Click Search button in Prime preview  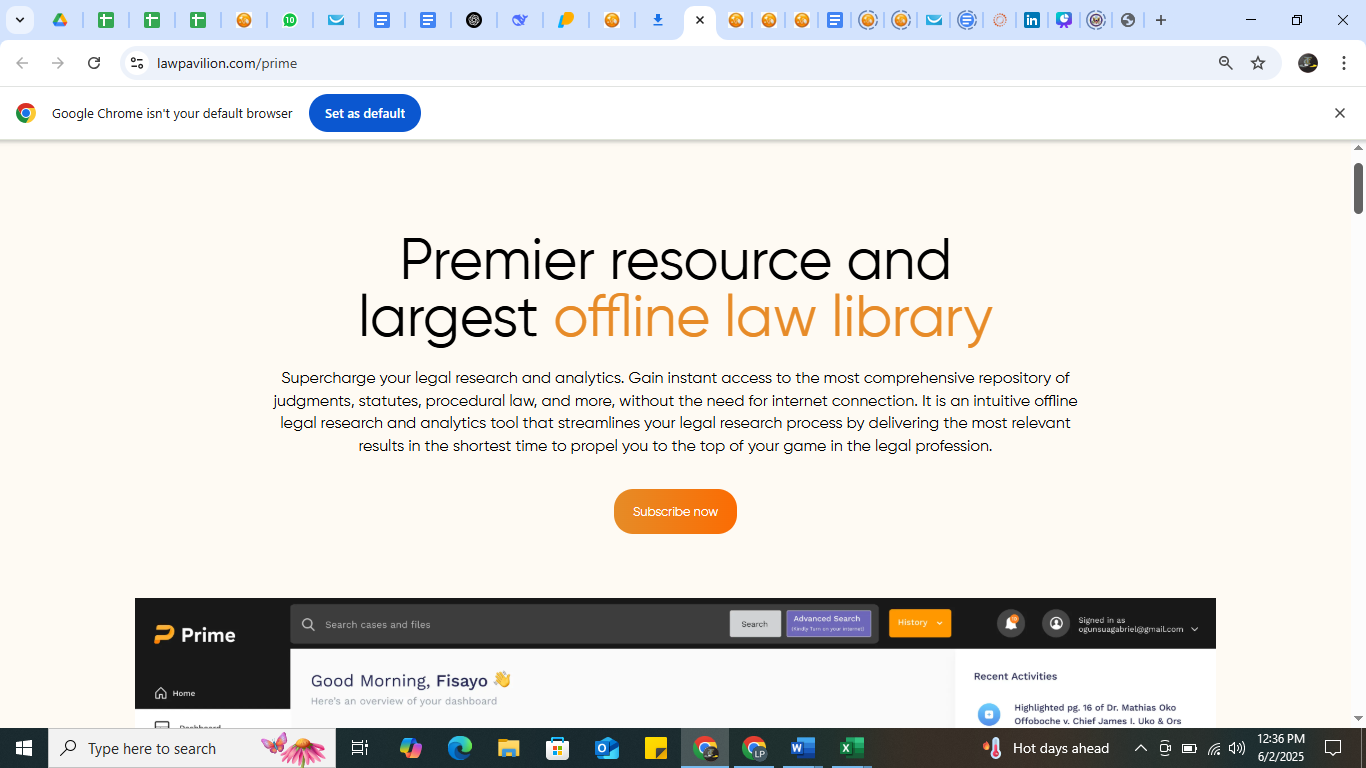click(755, 624)
